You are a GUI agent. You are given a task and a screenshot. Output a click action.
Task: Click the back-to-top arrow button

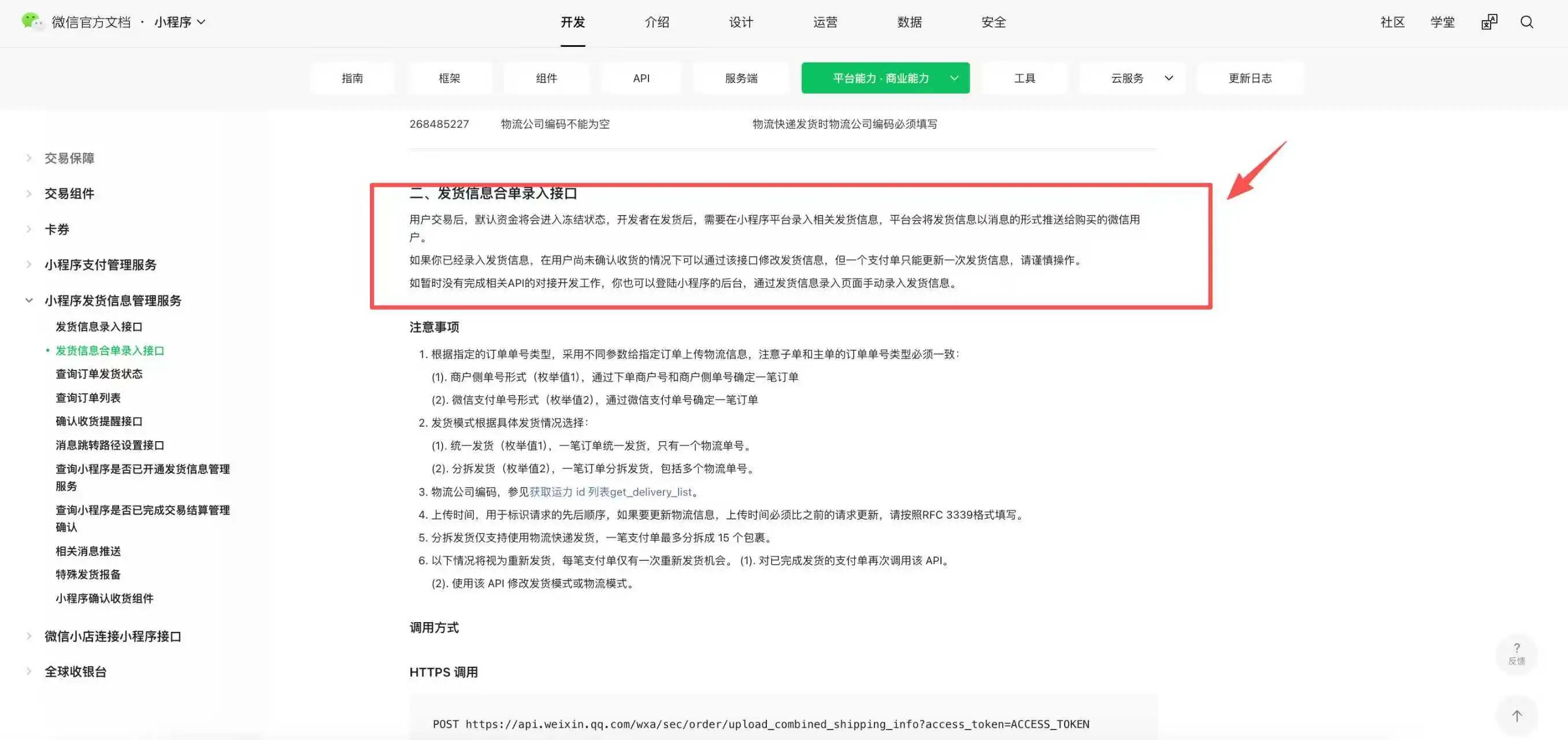(x=1516, y=716)
